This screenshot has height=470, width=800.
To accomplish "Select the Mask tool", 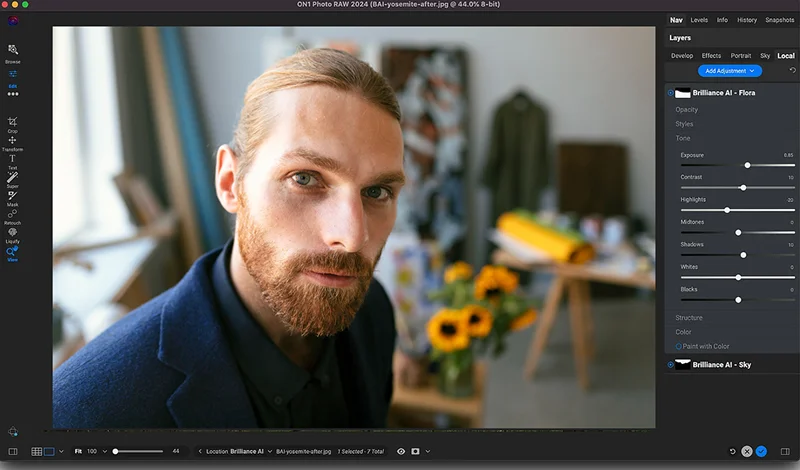I will pos(12,196).
